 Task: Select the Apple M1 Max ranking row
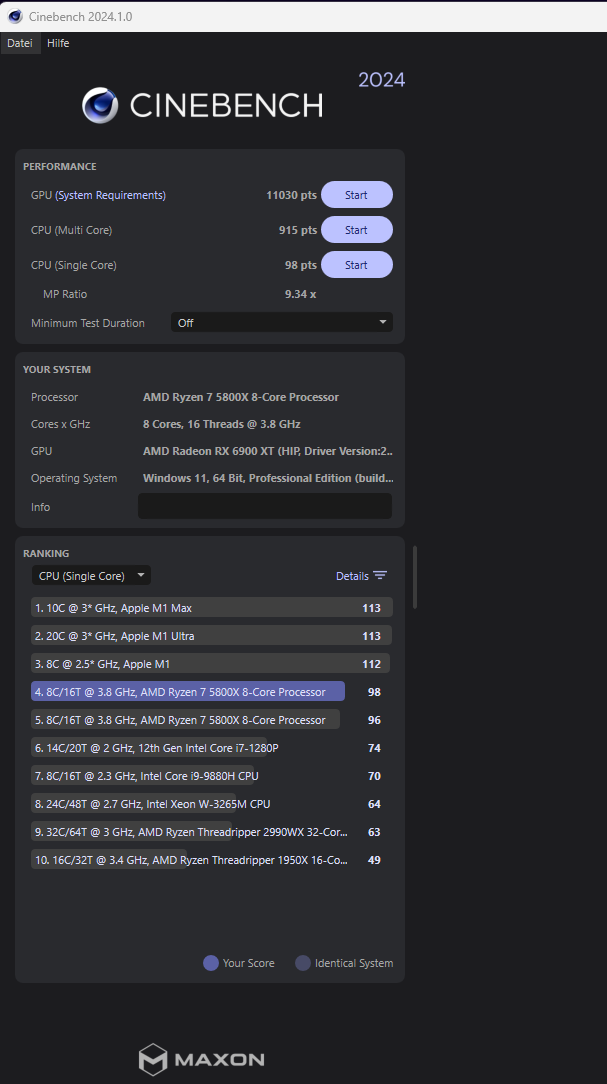pyautogui.click(x=212, y=608)
